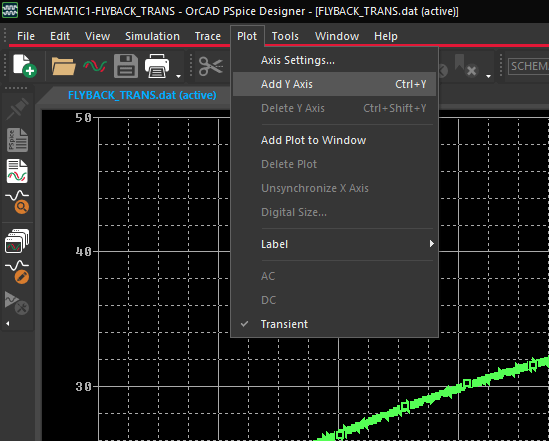Screen dimensions: 549x441
Task: Select Add Y Axis menu entry
Action: [334, 84]
